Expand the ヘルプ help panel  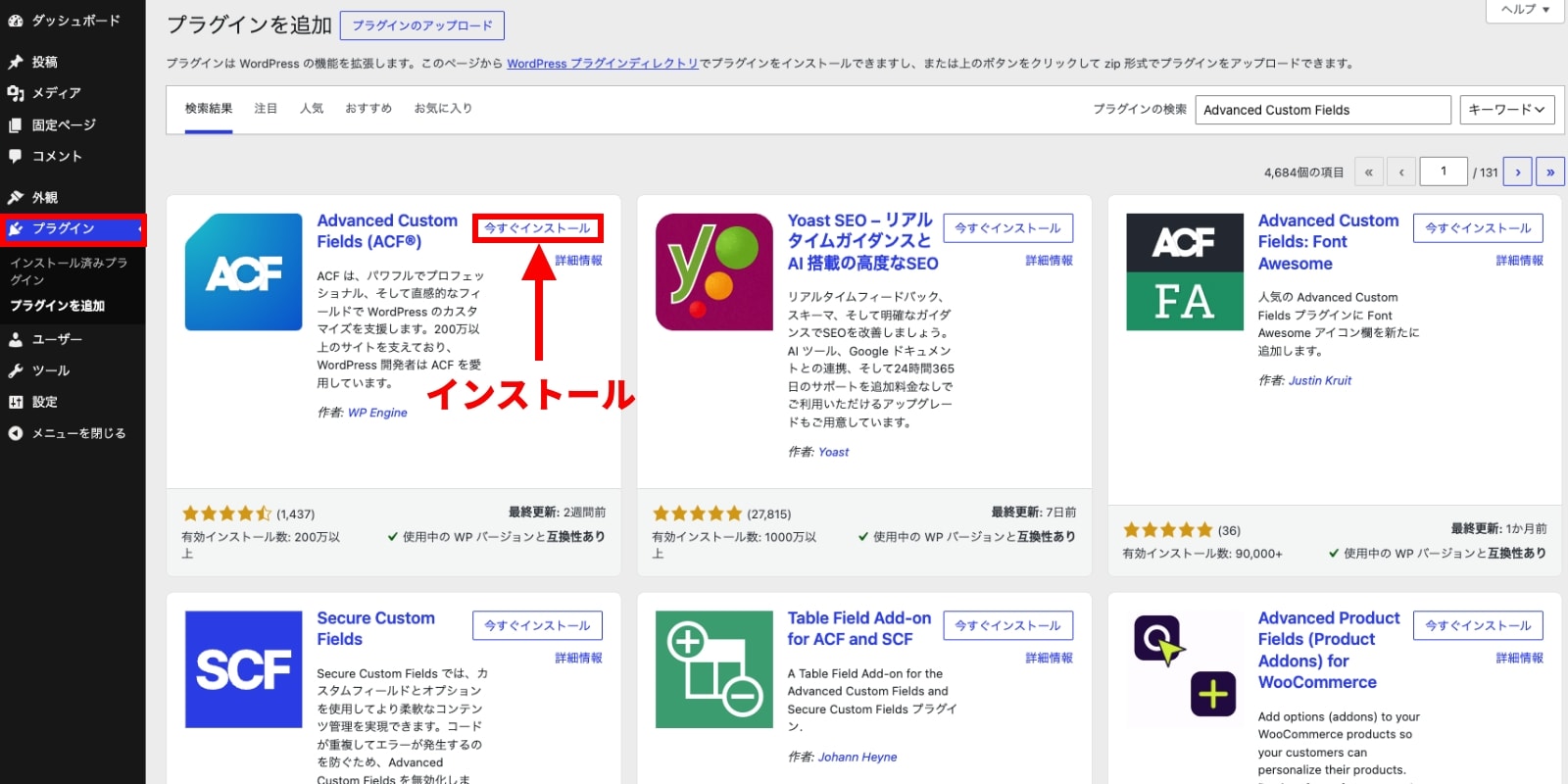click(1525, 10)
